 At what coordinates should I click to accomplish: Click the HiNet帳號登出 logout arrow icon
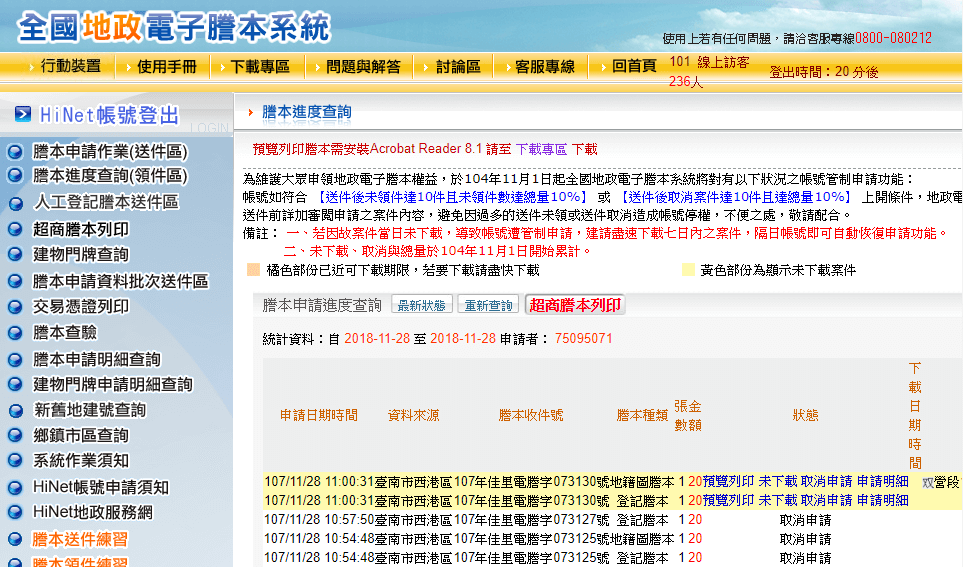22,115
